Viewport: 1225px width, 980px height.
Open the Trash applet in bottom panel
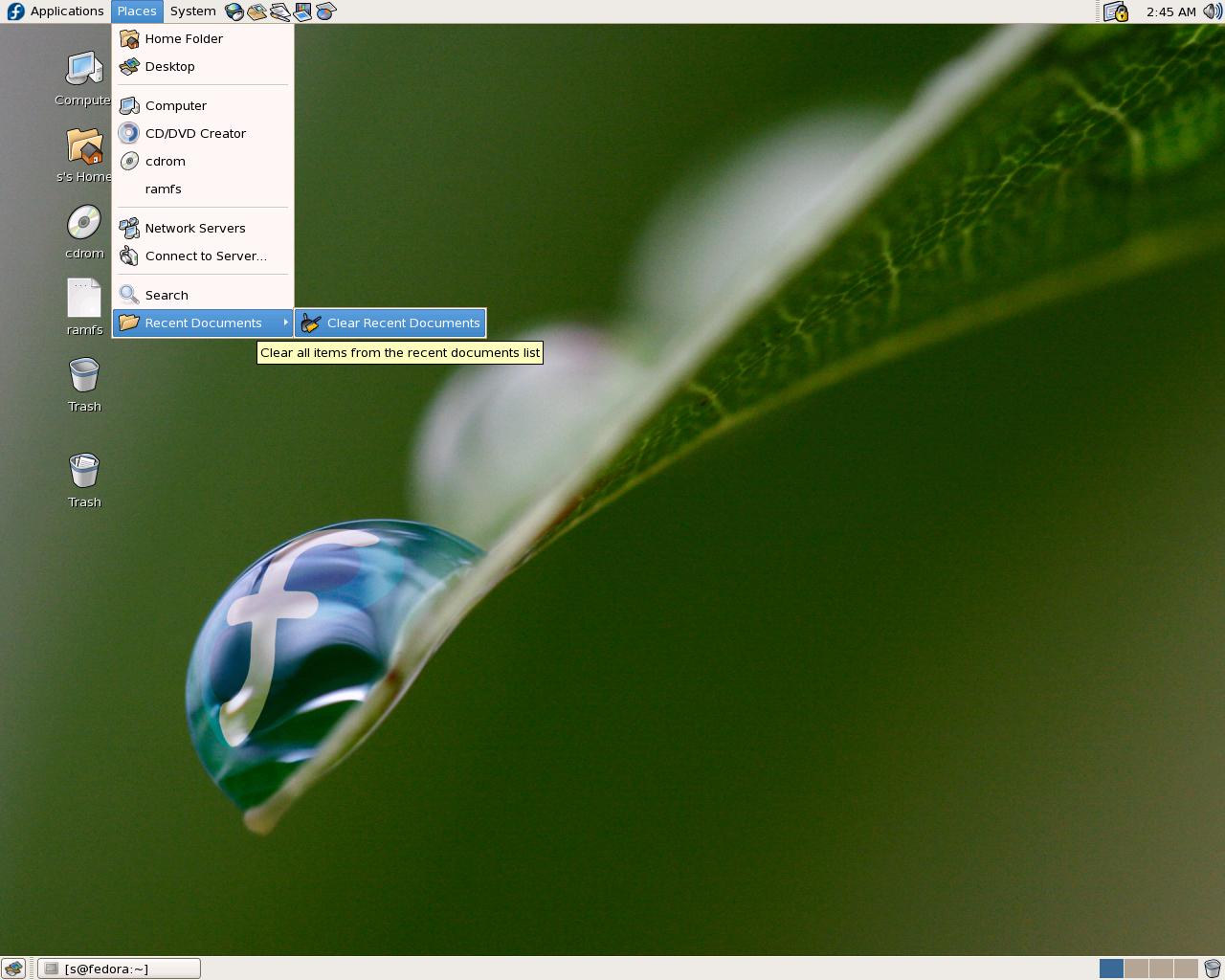(1213, 969)
